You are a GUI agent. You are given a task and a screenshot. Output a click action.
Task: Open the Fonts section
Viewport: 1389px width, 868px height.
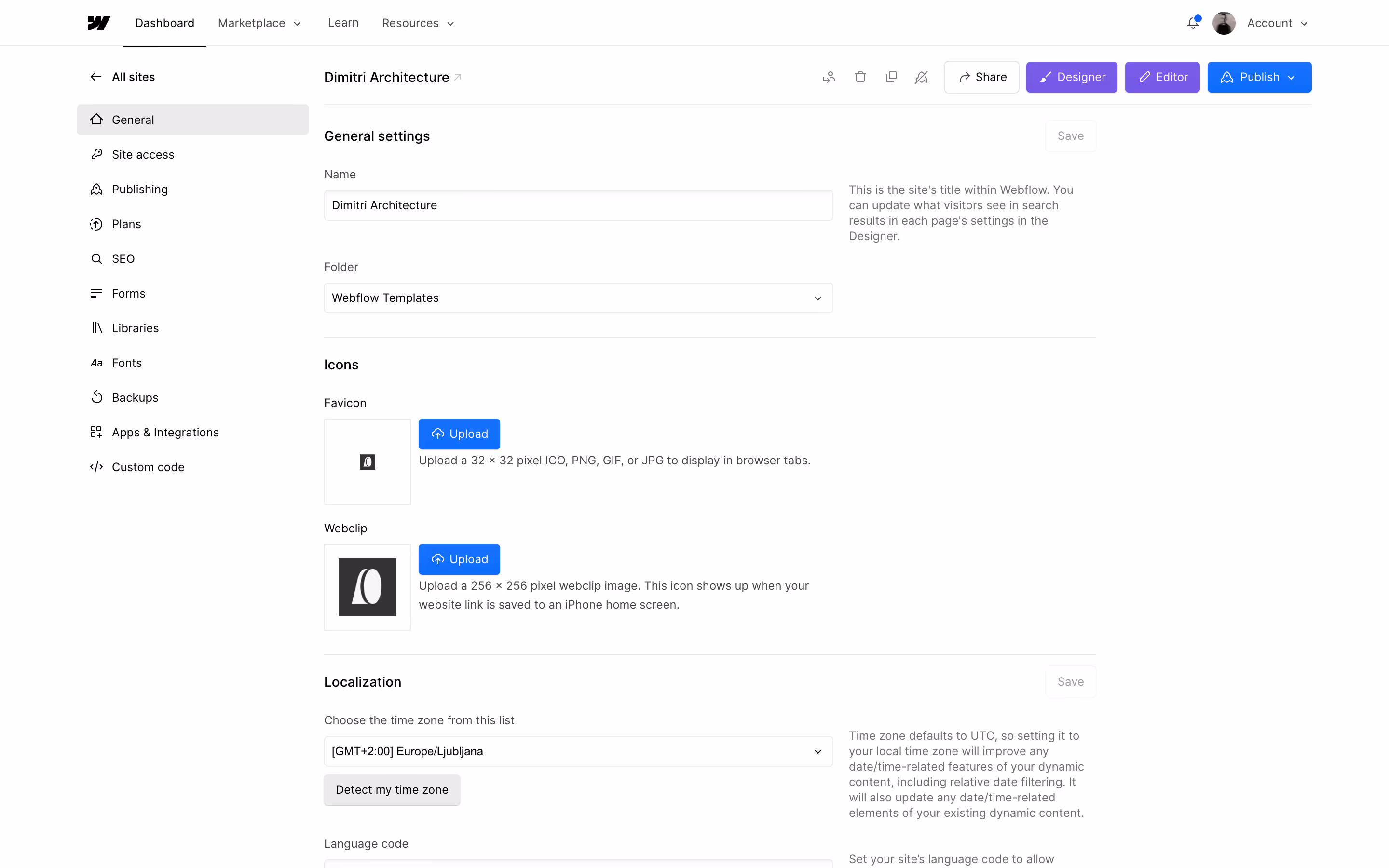coord(127,362)
